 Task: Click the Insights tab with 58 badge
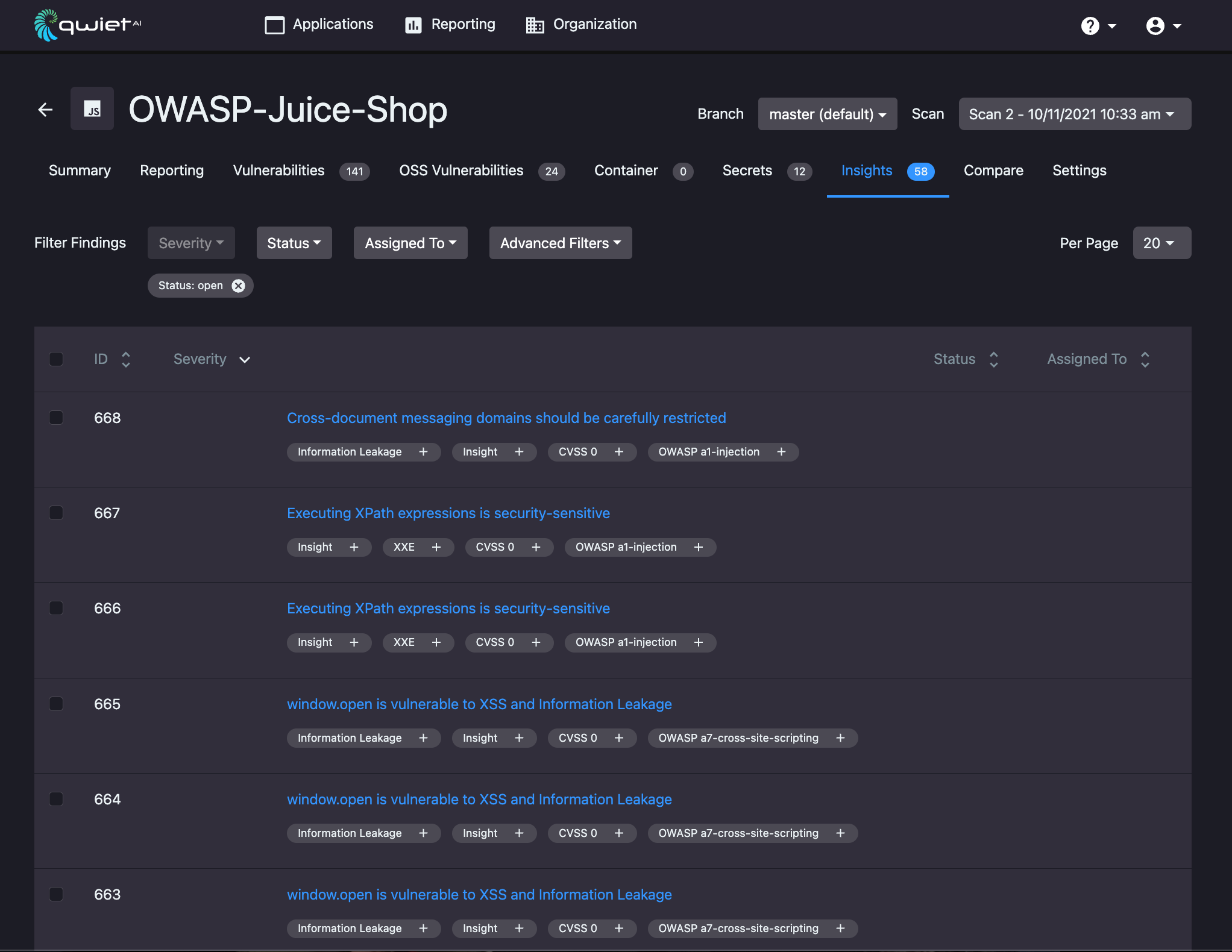pos(888,171)
